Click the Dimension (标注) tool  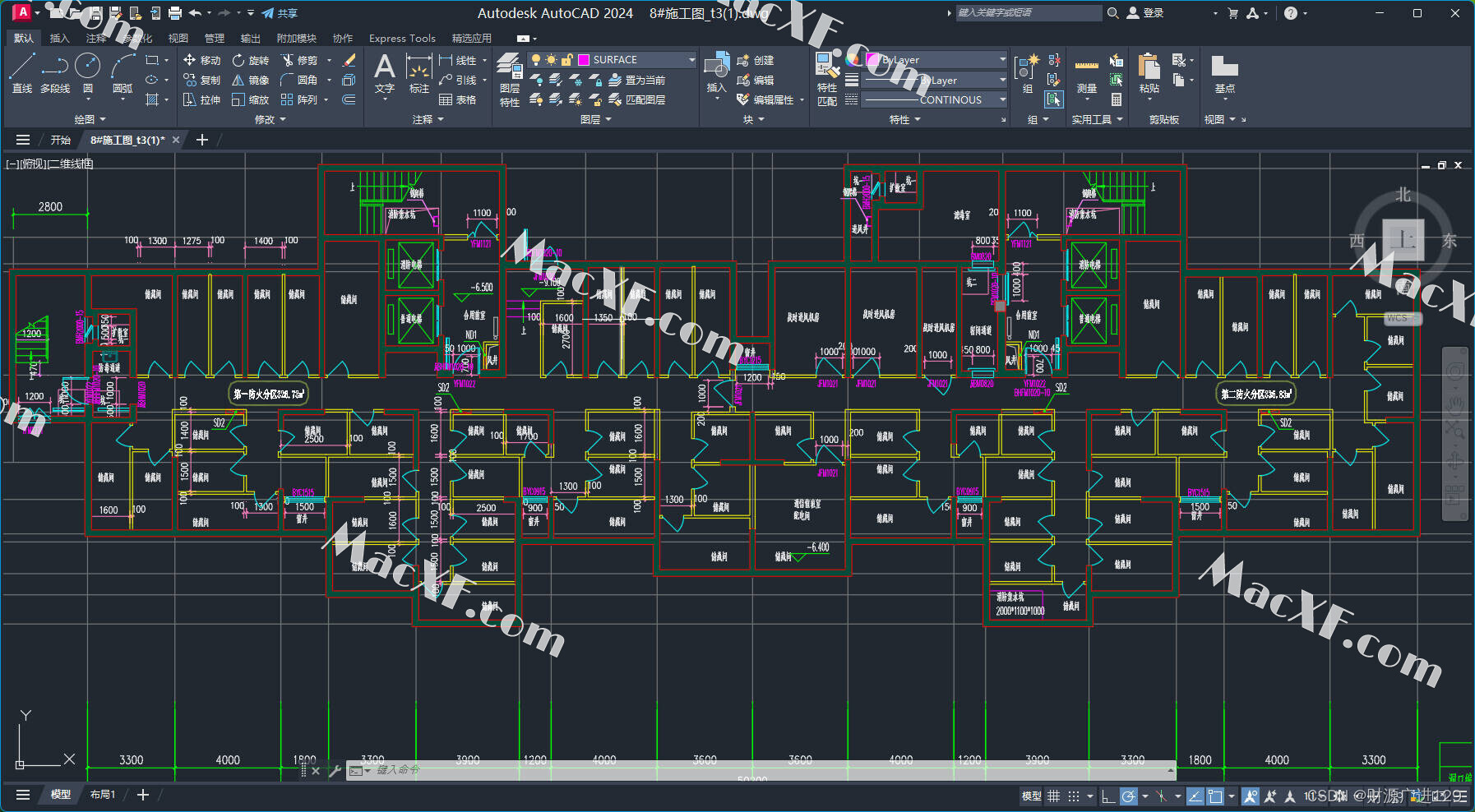coord(419,74)
